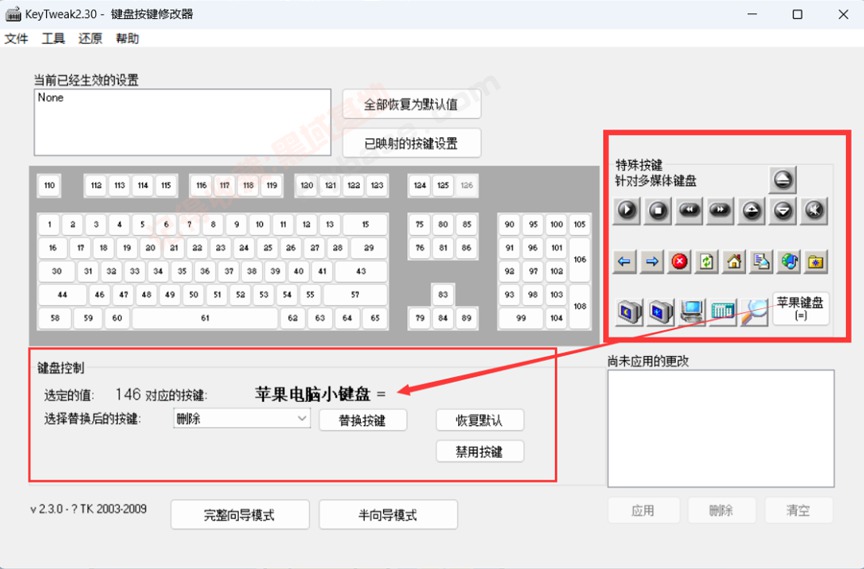Select function key 112 on layout
The image size is (864, 569).
point(96,186)
